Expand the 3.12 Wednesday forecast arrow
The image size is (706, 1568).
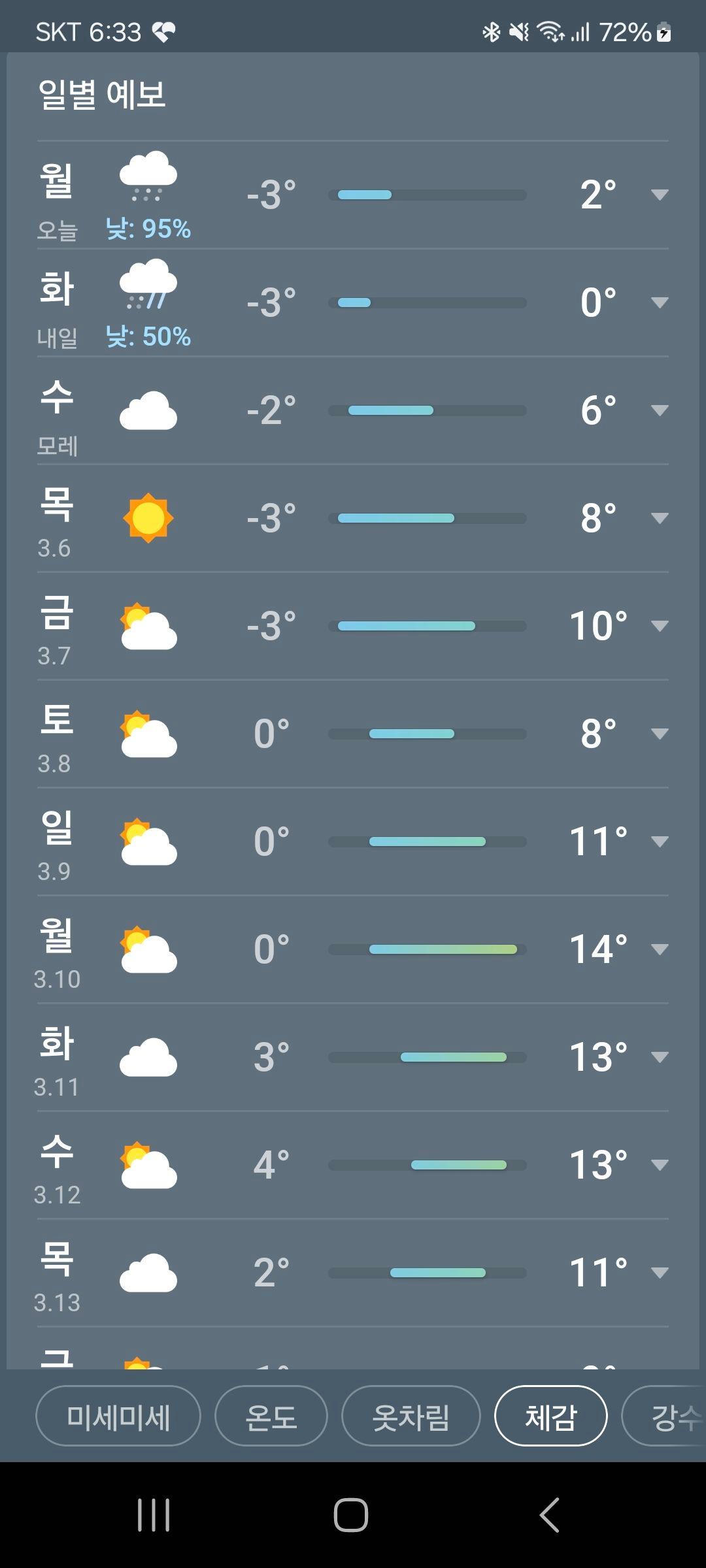[x=660, y=1165]
